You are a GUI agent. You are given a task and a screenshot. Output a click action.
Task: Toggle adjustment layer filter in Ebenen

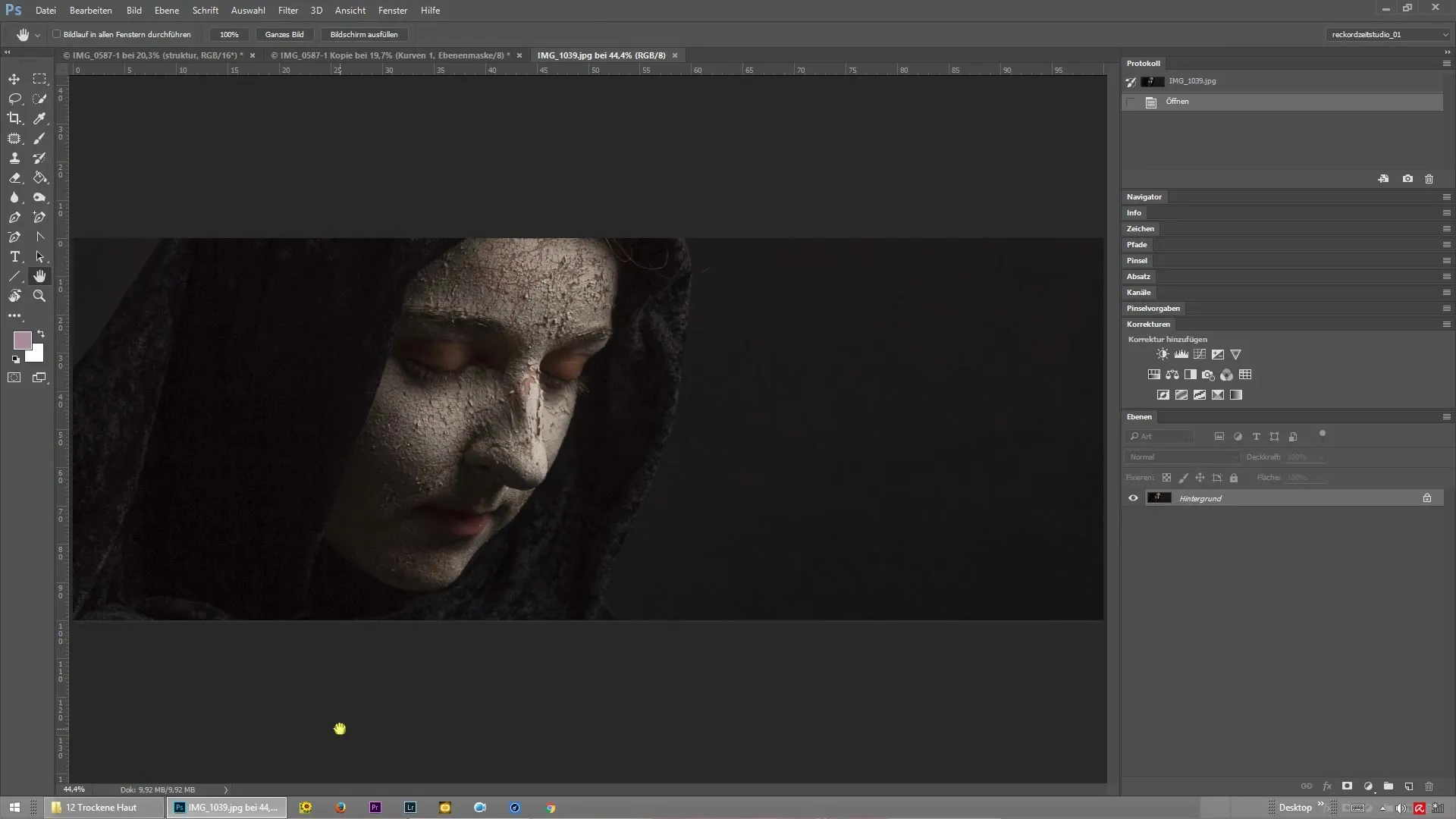pos(1238,436)
